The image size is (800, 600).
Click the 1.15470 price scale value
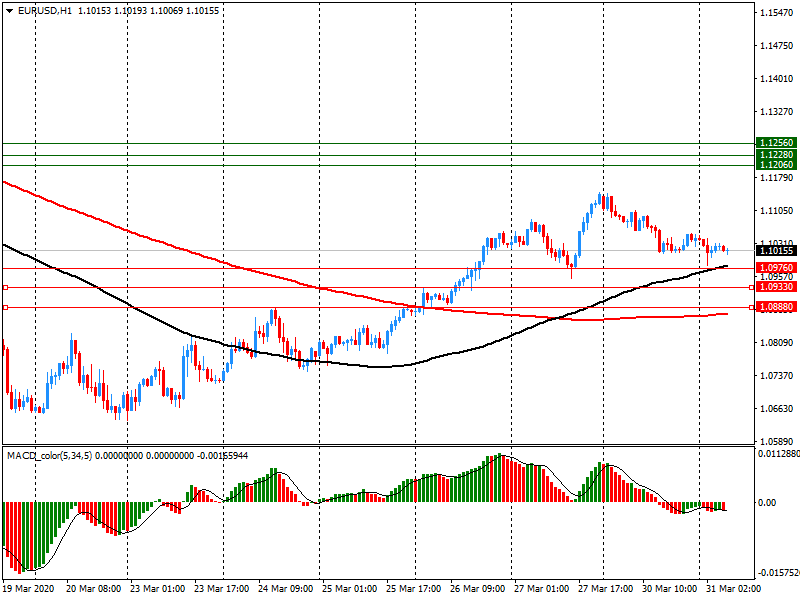tap(777, 13)
